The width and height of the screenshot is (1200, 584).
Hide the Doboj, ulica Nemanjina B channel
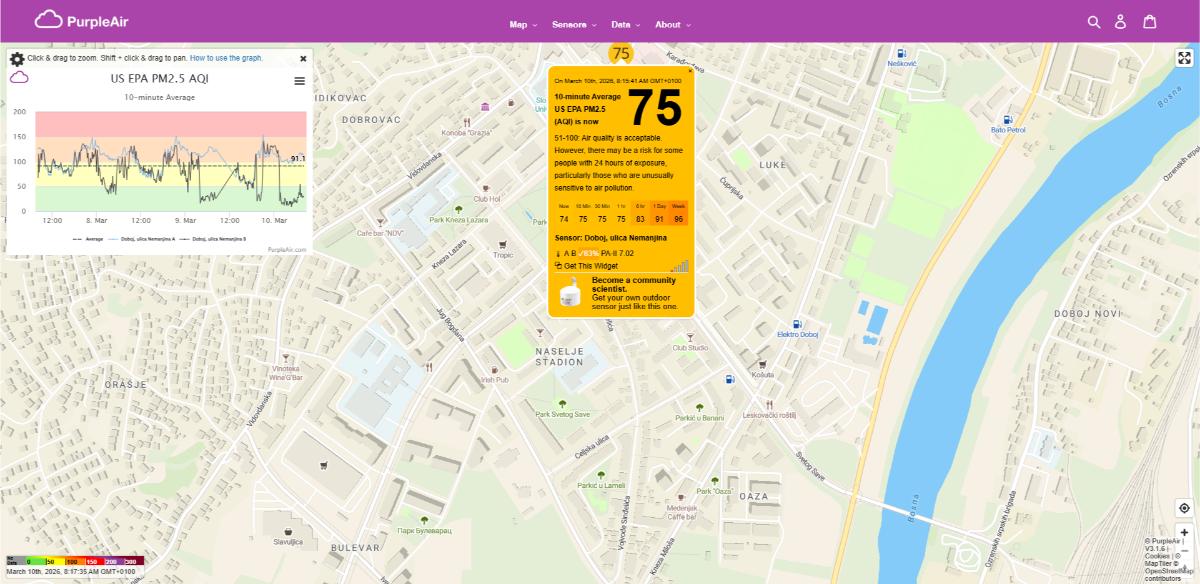point(219,238)
